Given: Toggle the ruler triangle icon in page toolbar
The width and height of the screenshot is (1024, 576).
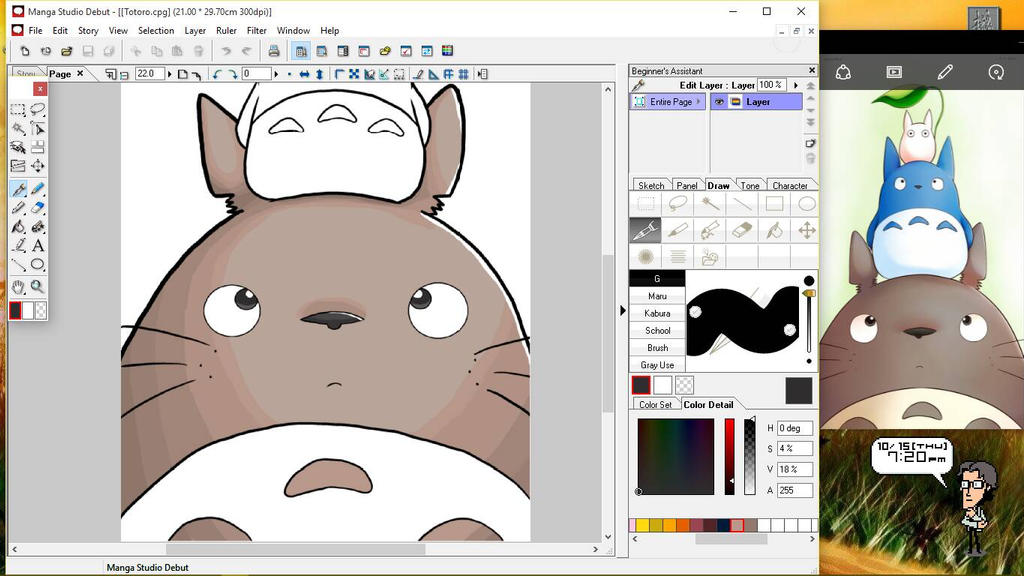Looking at the screenshot, I should tap(434, 74).
